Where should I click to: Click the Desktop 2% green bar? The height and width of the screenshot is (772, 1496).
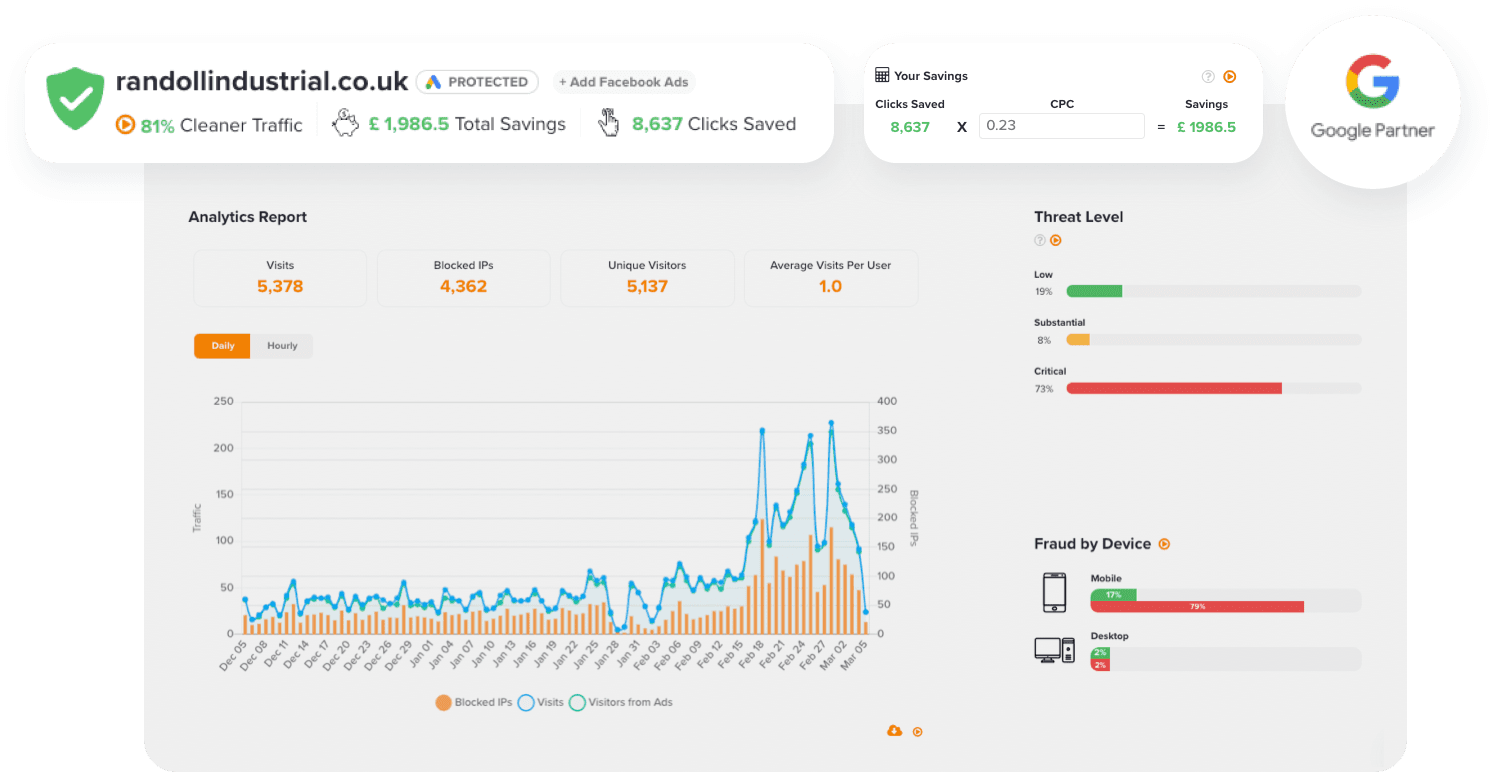pyautogui.click(x=1100, y=653)
